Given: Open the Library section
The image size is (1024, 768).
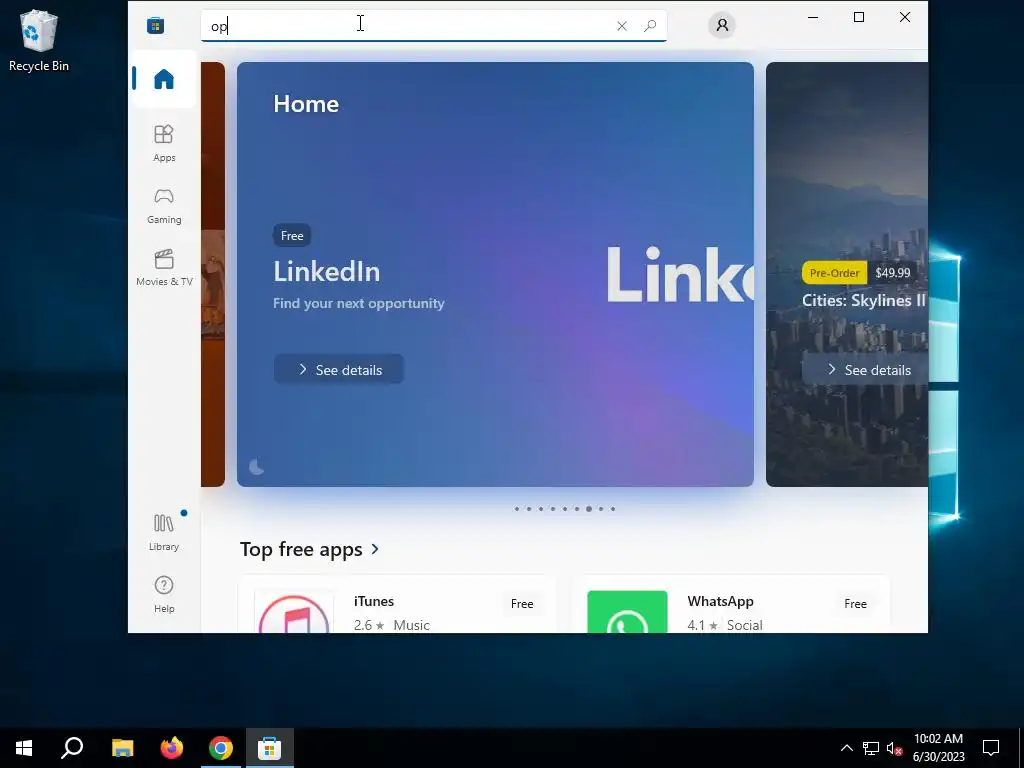Looking at the screenshot, I should [164, 532].
